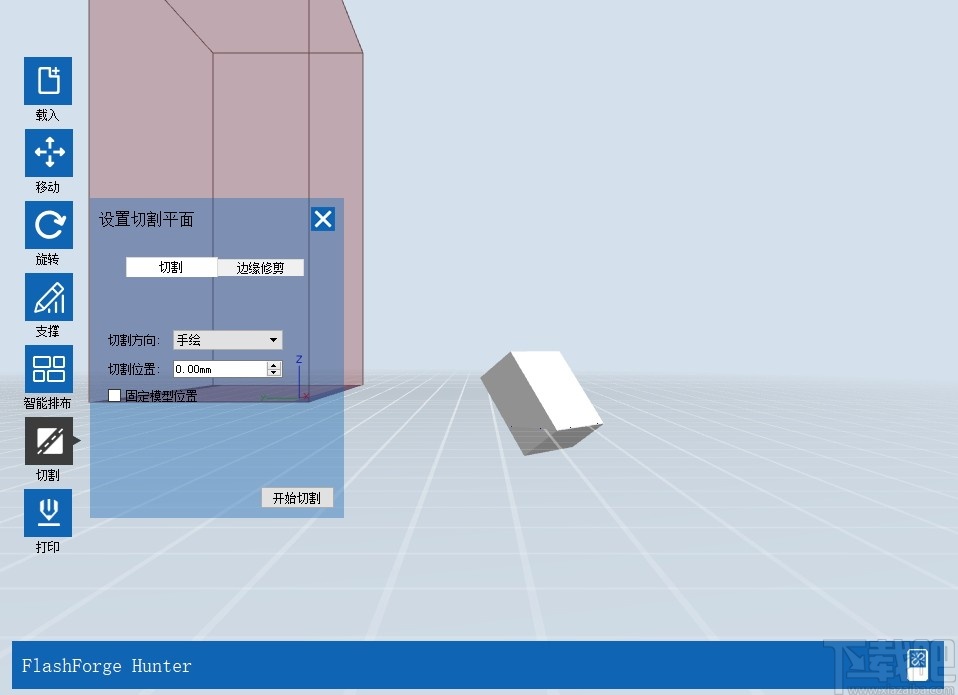This screenshot has height=695, width=958.
Task: Enable the 固定模型位置 checkbox
Action: pyautogui.click(x=114, y=395)
